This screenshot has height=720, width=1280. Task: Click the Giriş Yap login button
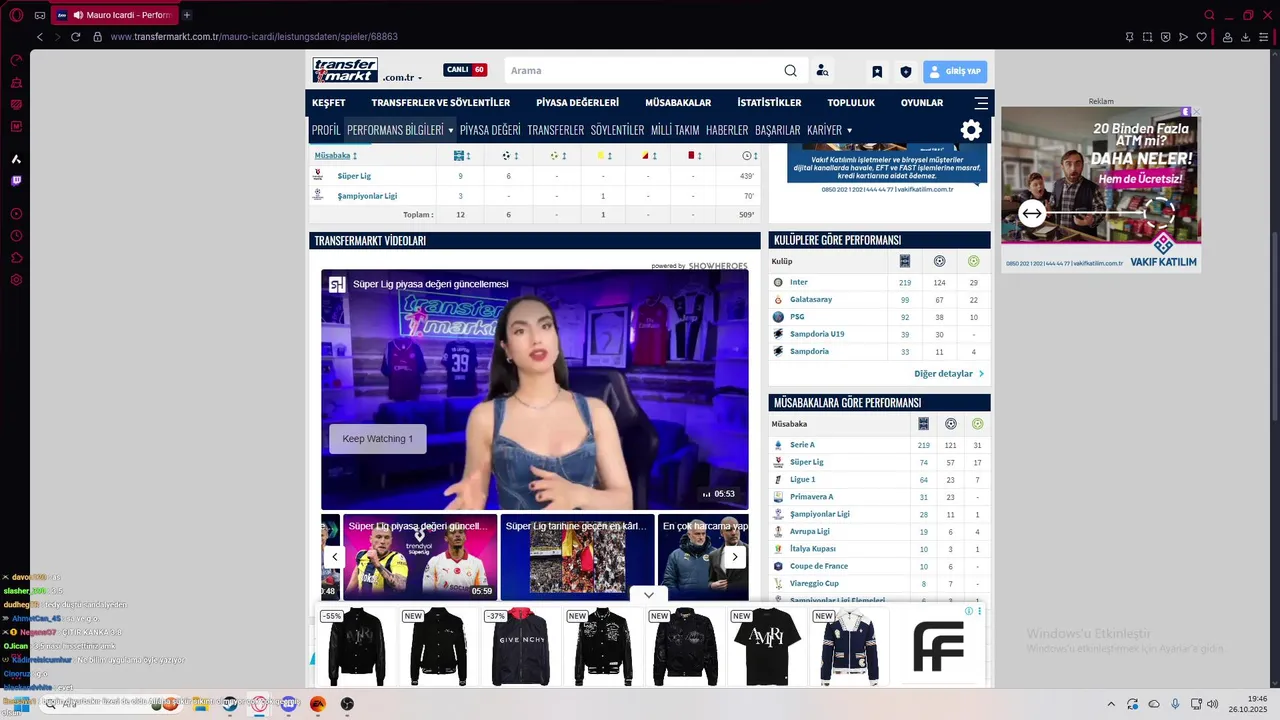coord(955,72)
